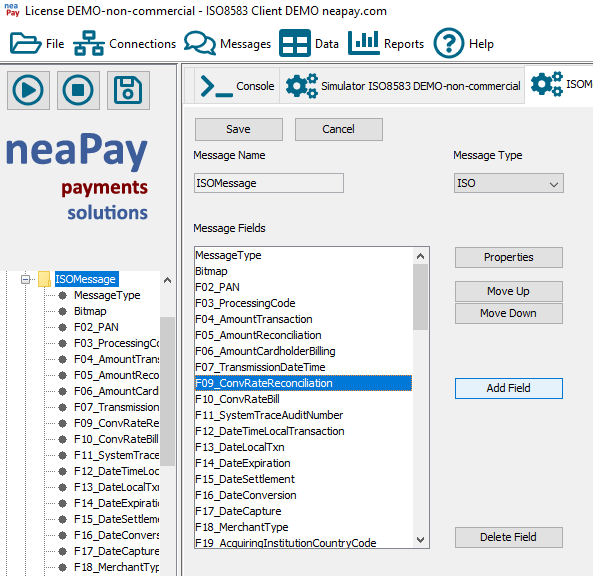Select MessageType in Message Fields list
593x576 pixels.
(x=303, y=255)
